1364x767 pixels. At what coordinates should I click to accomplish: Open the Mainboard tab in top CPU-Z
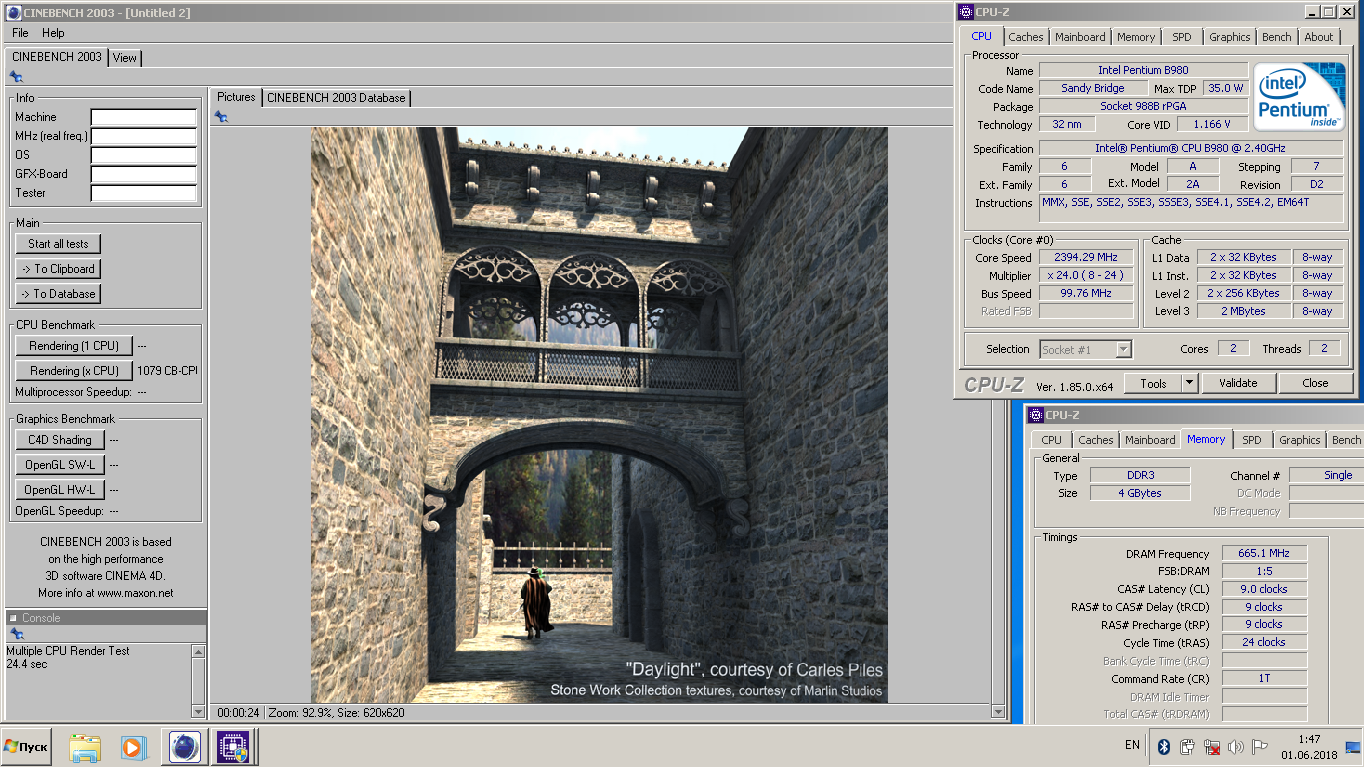1080,37
